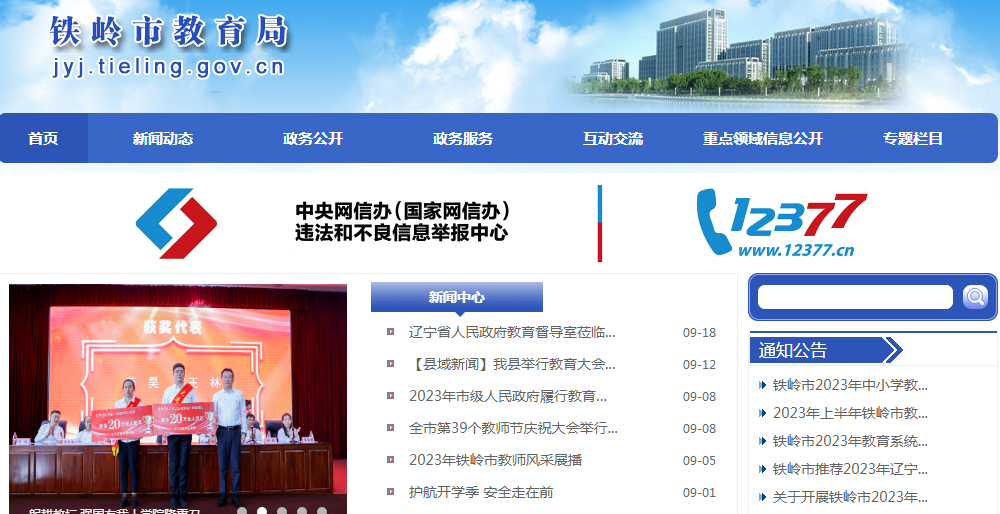Viewport: 1000px width, 514px height.
Task: Click arrow icon beside 关于开展铁岭市2023年 notice
Action: point(762,497)
